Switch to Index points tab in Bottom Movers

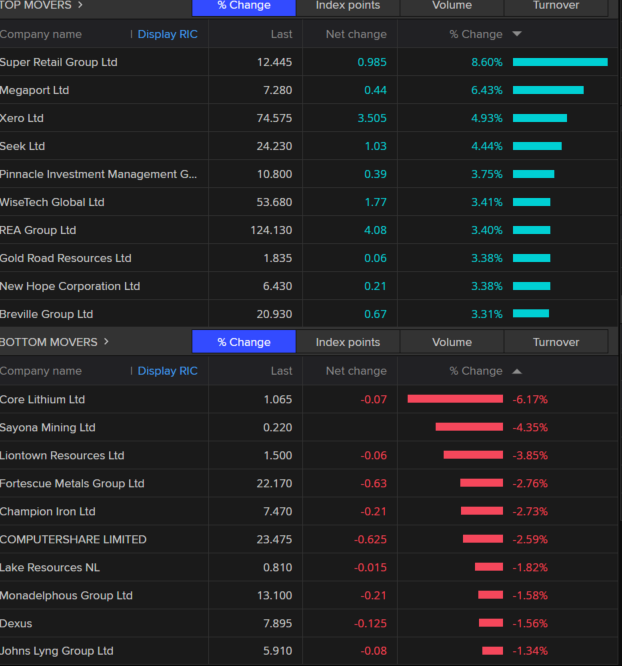pos(348,342)
